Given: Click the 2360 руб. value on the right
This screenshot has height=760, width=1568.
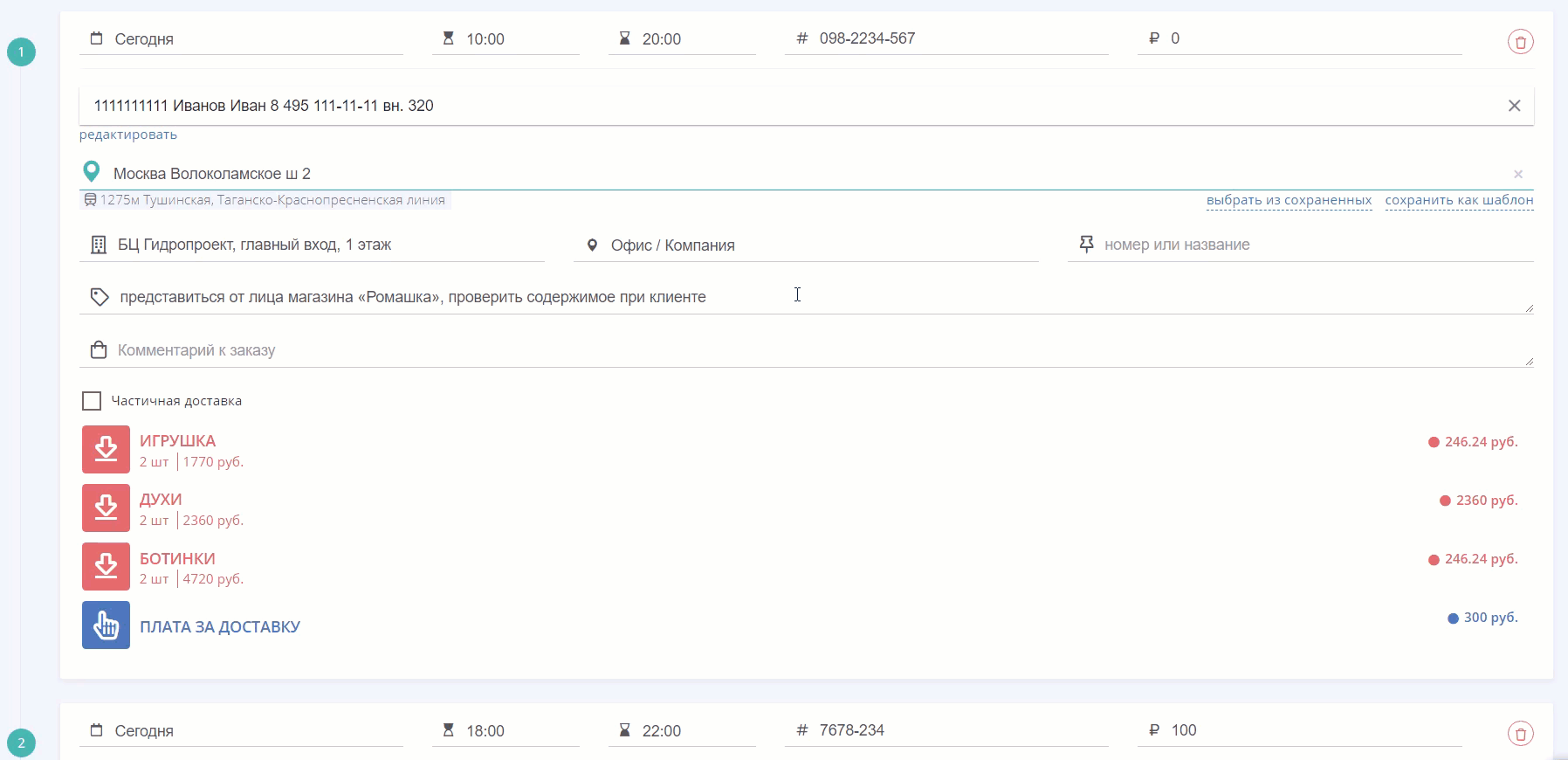Looking at the screenshot, I should 1487,501.
